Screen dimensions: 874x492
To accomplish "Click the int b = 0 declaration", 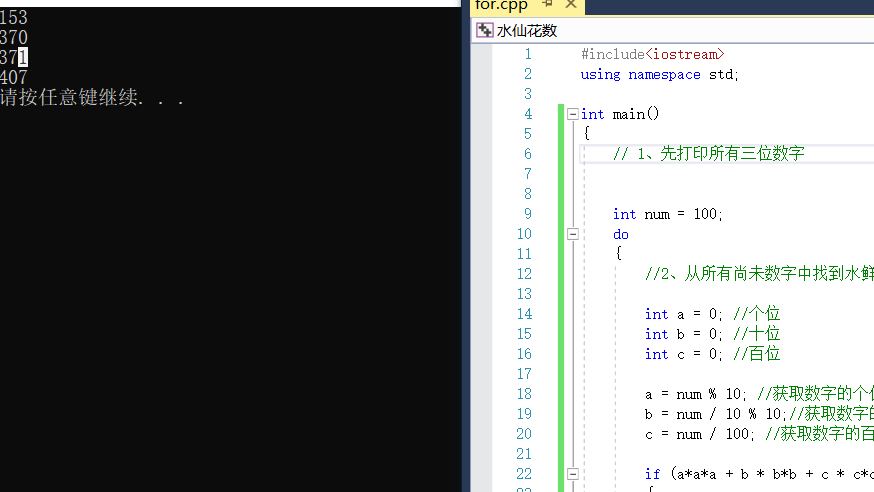I will pyautogui.click(x=683, y=334).
